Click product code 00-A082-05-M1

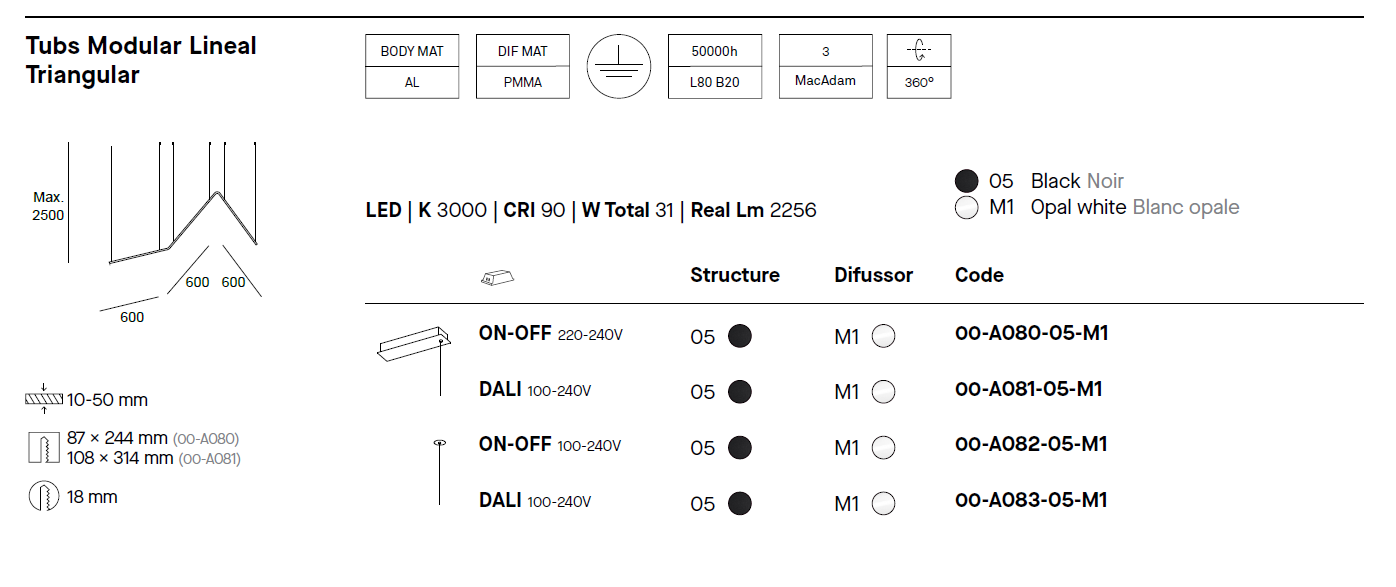[1031, 444]
